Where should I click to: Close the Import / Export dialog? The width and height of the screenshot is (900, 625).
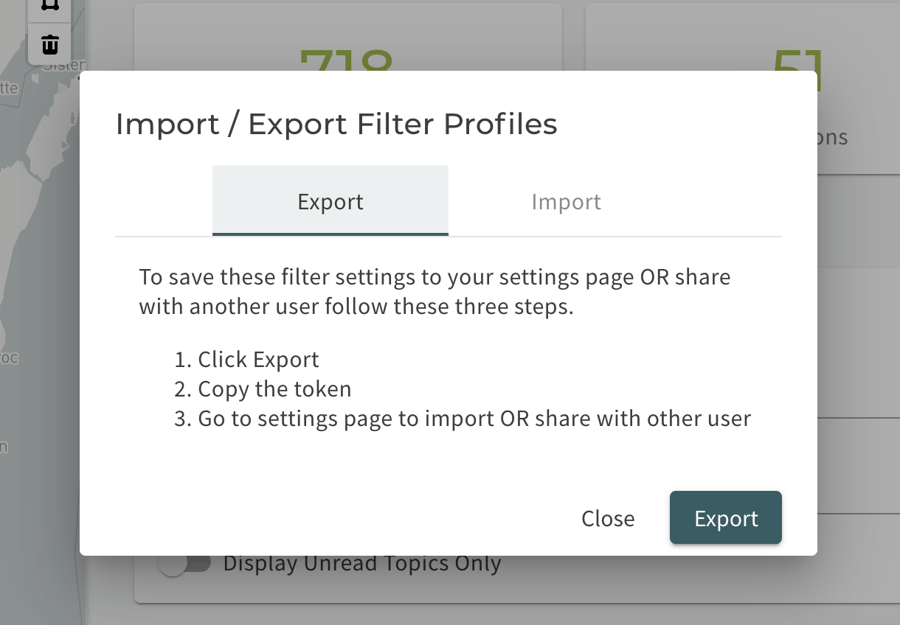(x=608, y=518)
